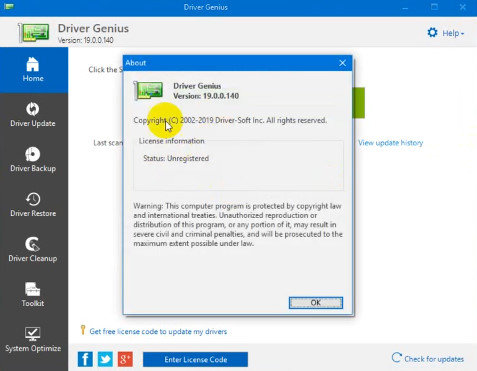This screenshot has height=371, width=477.
Task: Click the License information group label
Action: (x=171, y=141)
